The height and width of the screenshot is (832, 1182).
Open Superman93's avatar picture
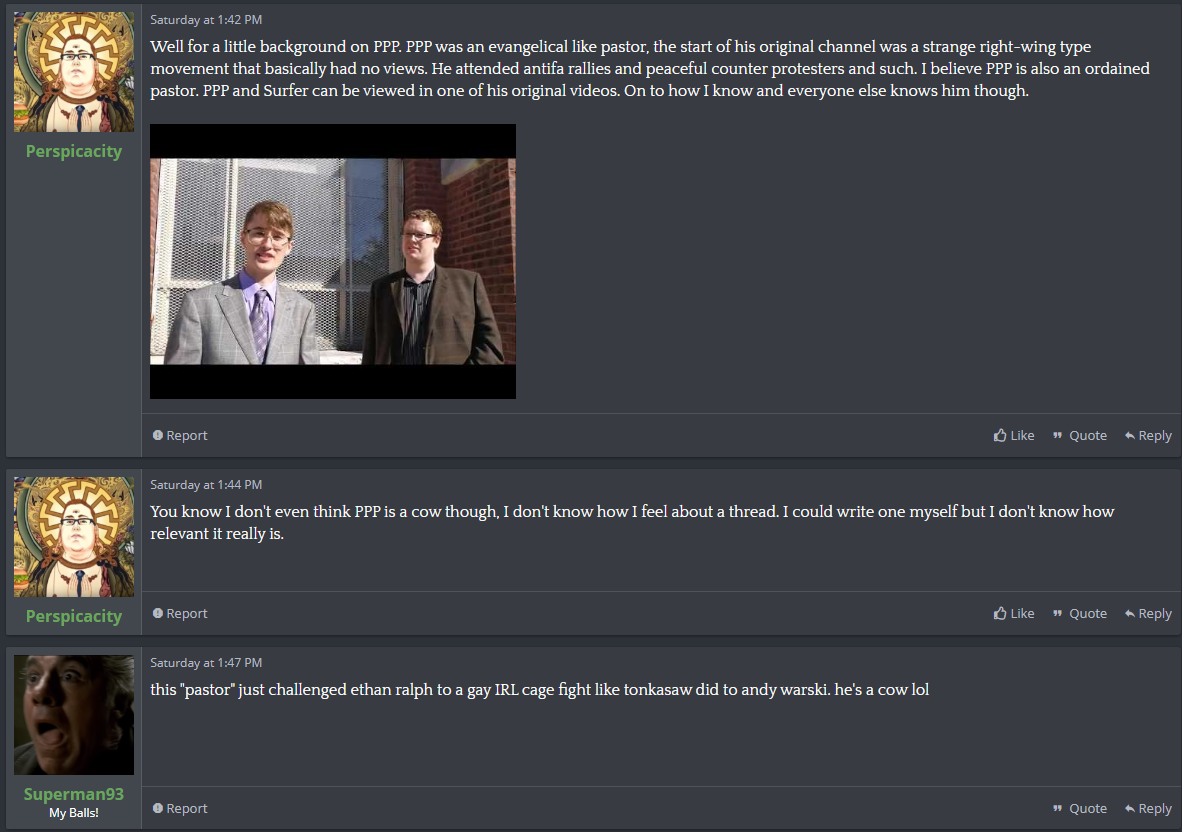pyautogui.click(x=74, y=714)
